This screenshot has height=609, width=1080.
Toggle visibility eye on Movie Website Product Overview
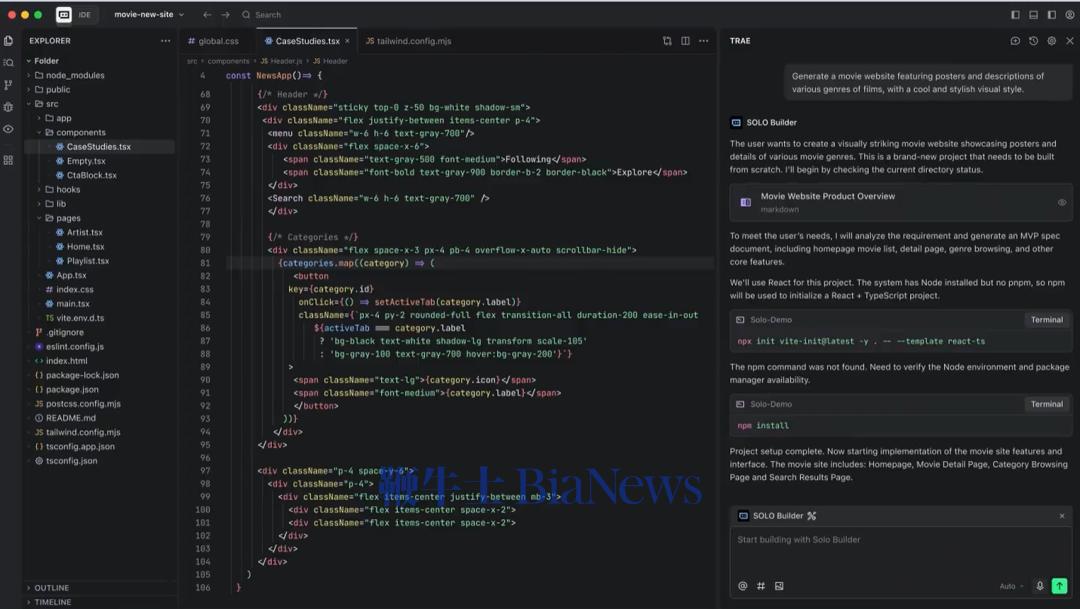tap(1061, 203)
